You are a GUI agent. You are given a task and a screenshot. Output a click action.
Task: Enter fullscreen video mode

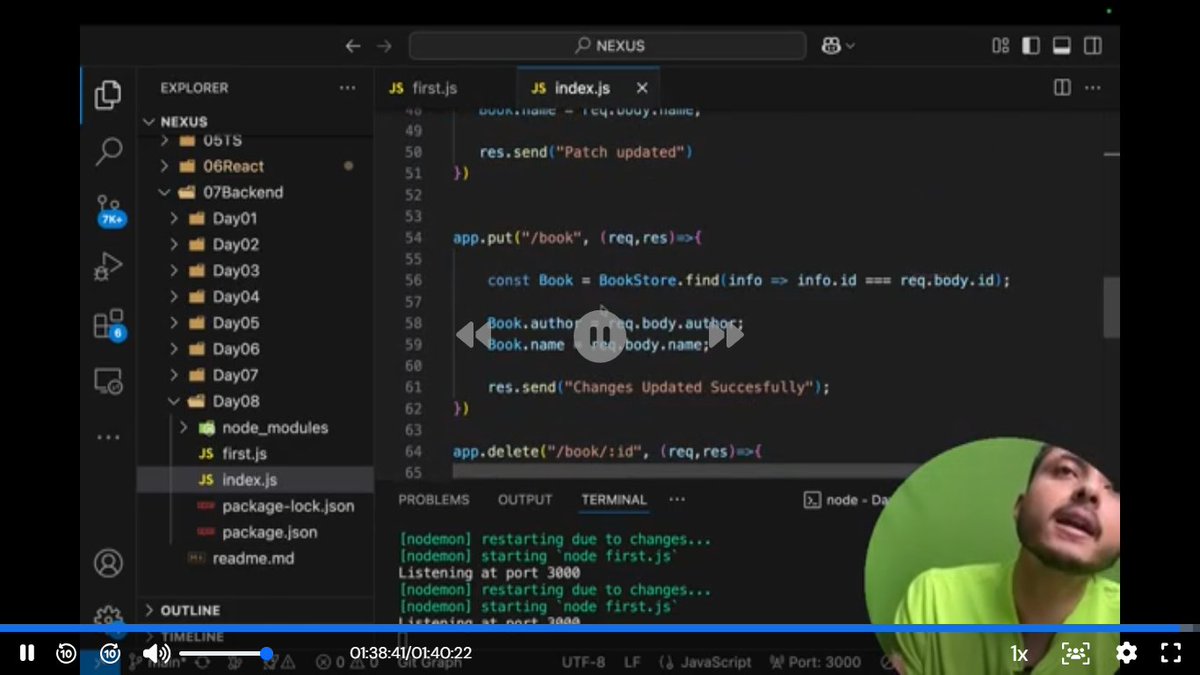(1171, 653)
